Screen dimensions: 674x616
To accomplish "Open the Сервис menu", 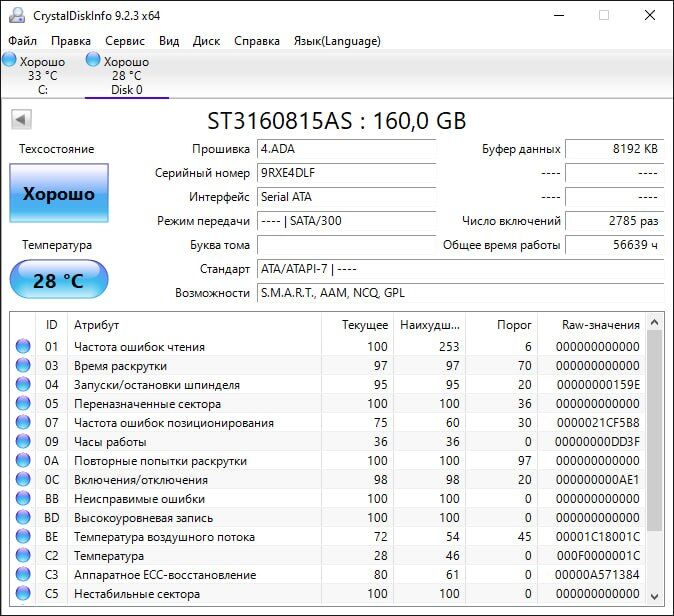I will [x=125, y=41].
